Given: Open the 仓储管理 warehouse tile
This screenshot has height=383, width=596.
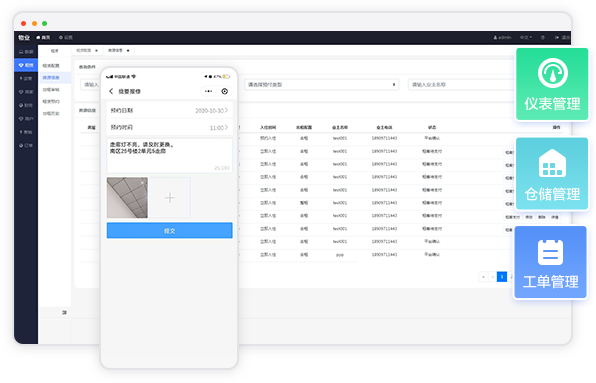Looking at the screenshot, I should [x=552, y=174].
